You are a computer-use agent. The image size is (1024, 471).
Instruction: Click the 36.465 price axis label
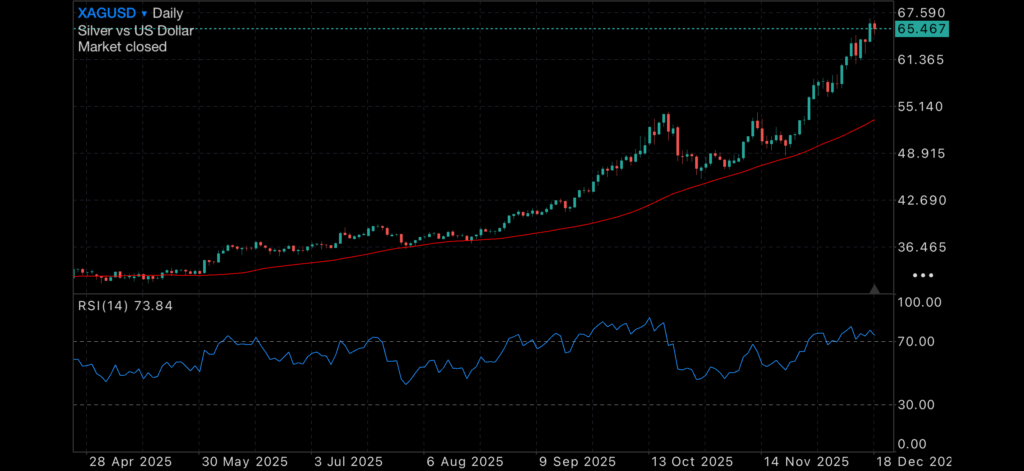[x=921, y=248]
